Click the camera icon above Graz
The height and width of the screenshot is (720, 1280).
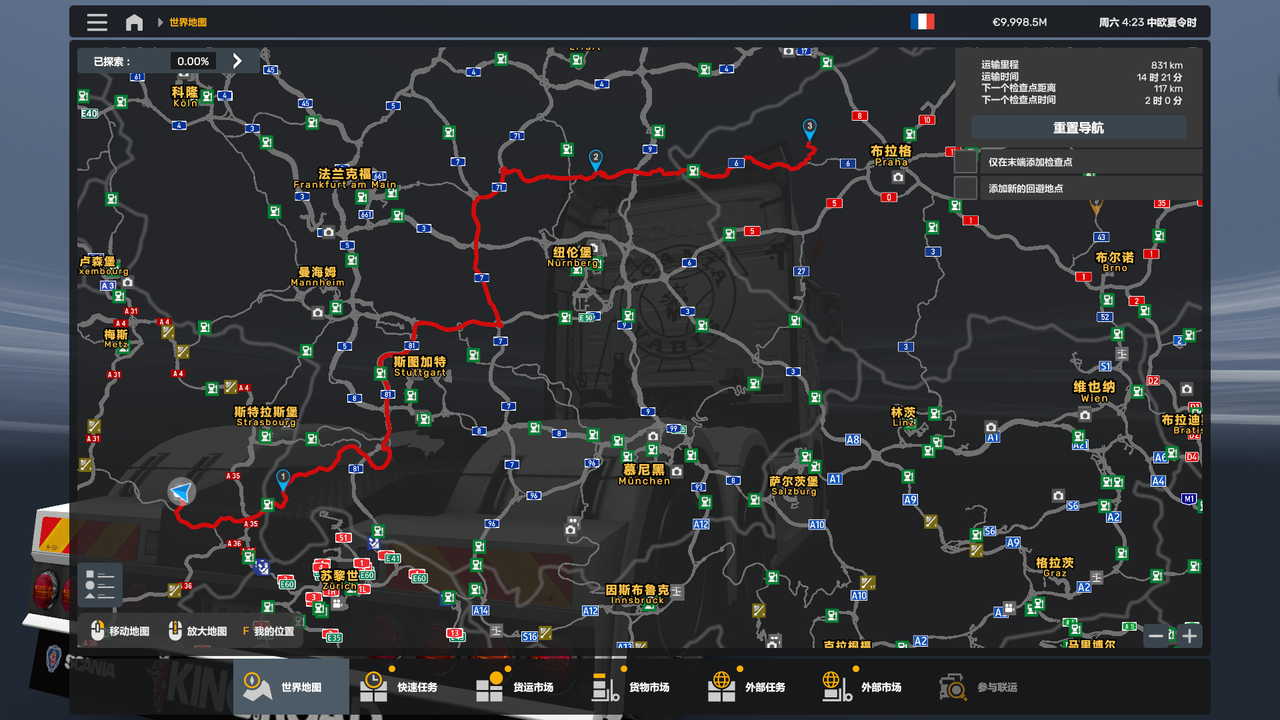tap(1058, 495)
